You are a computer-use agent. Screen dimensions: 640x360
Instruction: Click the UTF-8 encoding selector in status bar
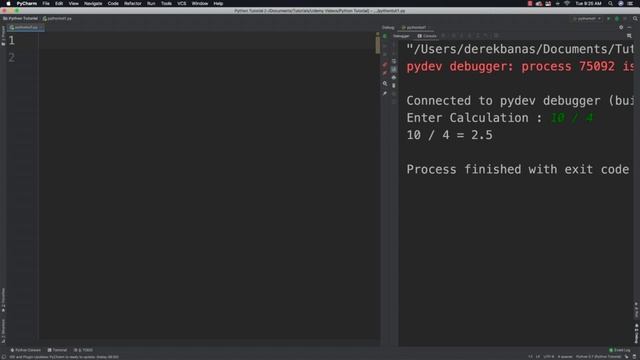tap(549, 357)
